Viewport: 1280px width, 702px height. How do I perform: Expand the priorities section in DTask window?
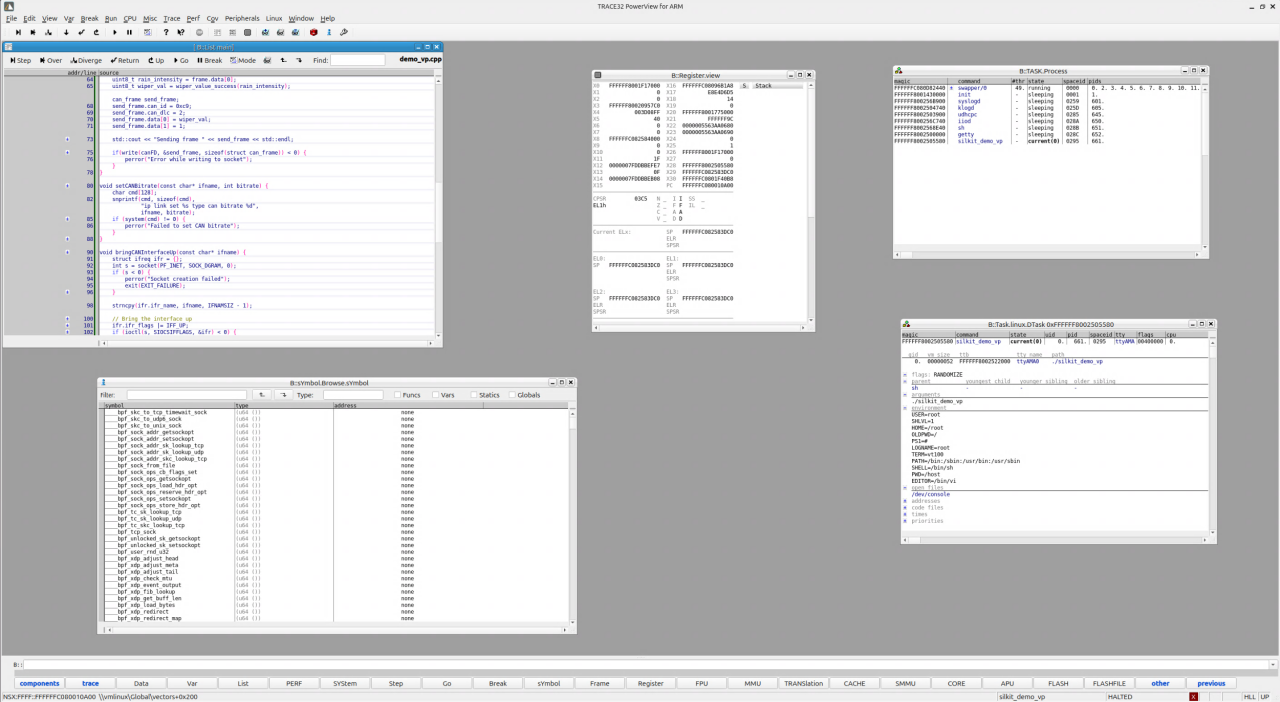click(905, 521)
